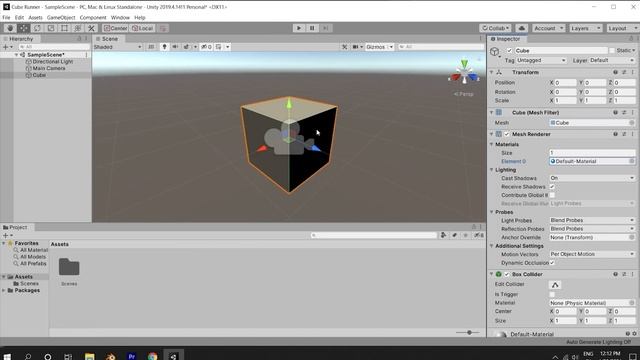The image size is (640, 360).
Task: Open Account menu
Action: pos(548,28)
